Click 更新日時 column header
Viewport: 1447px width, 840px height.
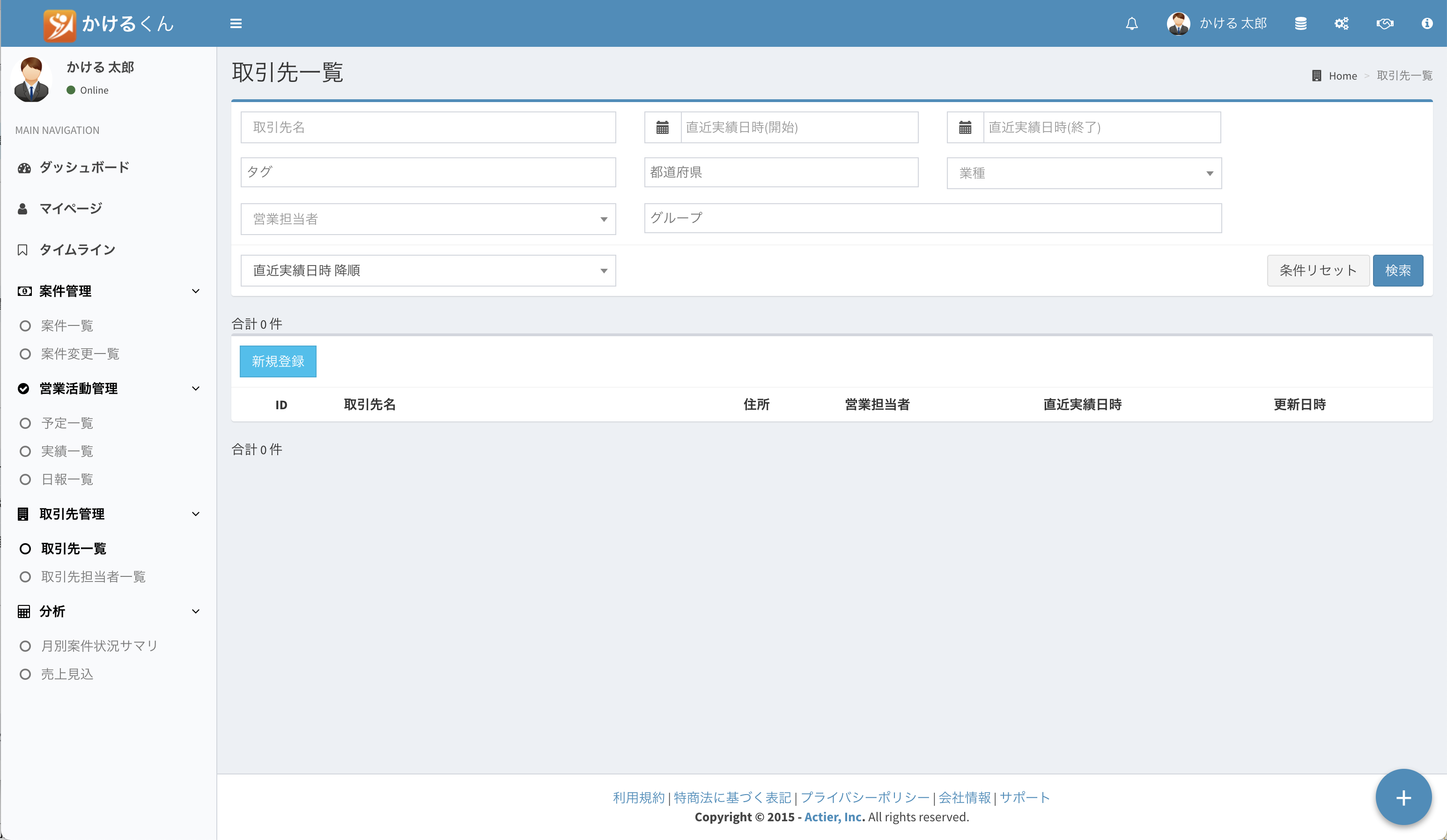1300,405
